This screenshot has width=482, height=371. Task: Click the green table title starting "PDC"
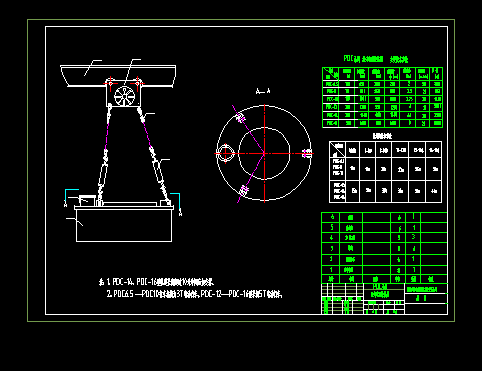pos(376,59)
